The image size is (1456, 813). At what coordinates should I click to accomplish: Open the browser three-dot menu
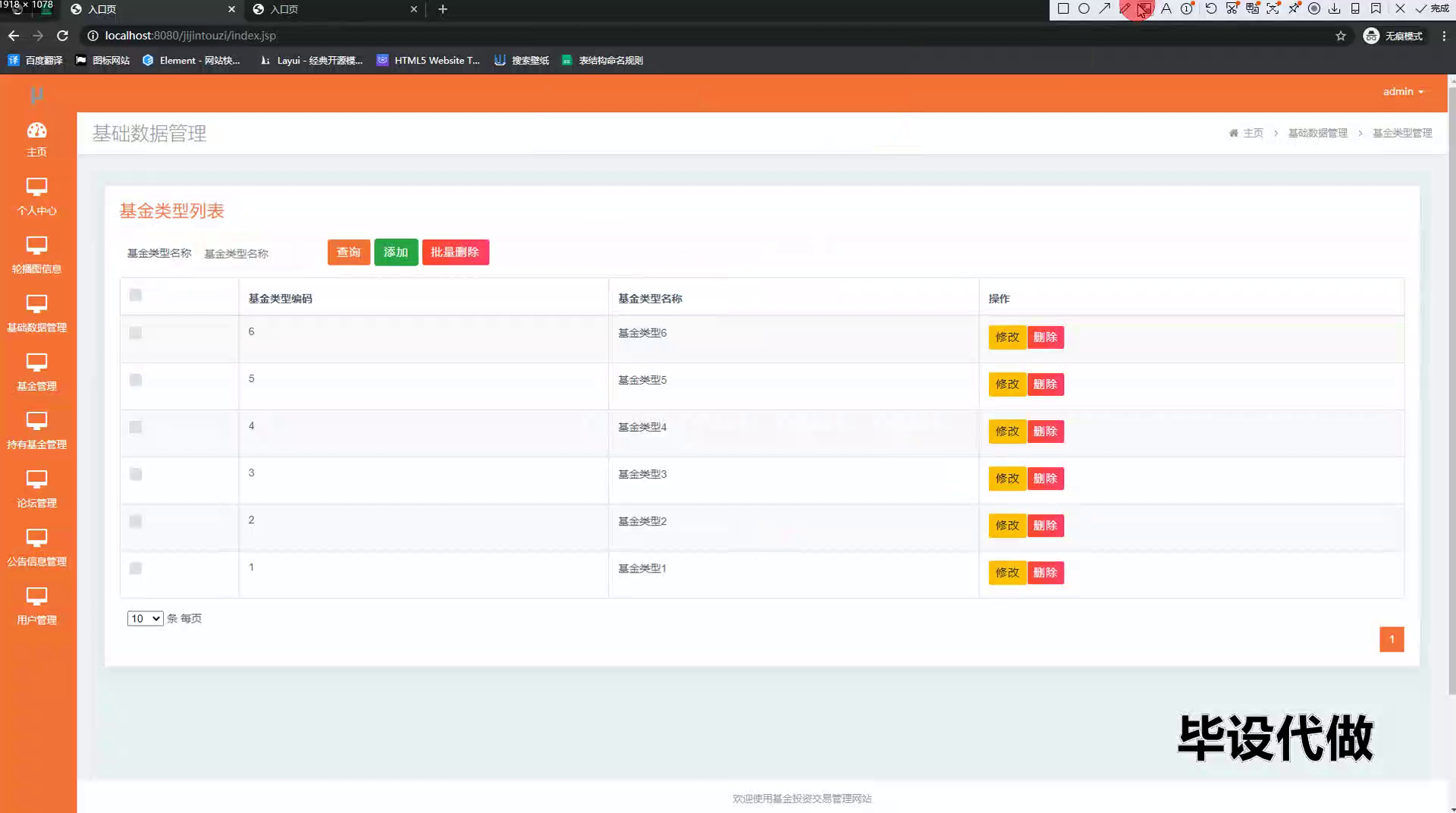pos(1444,36)
